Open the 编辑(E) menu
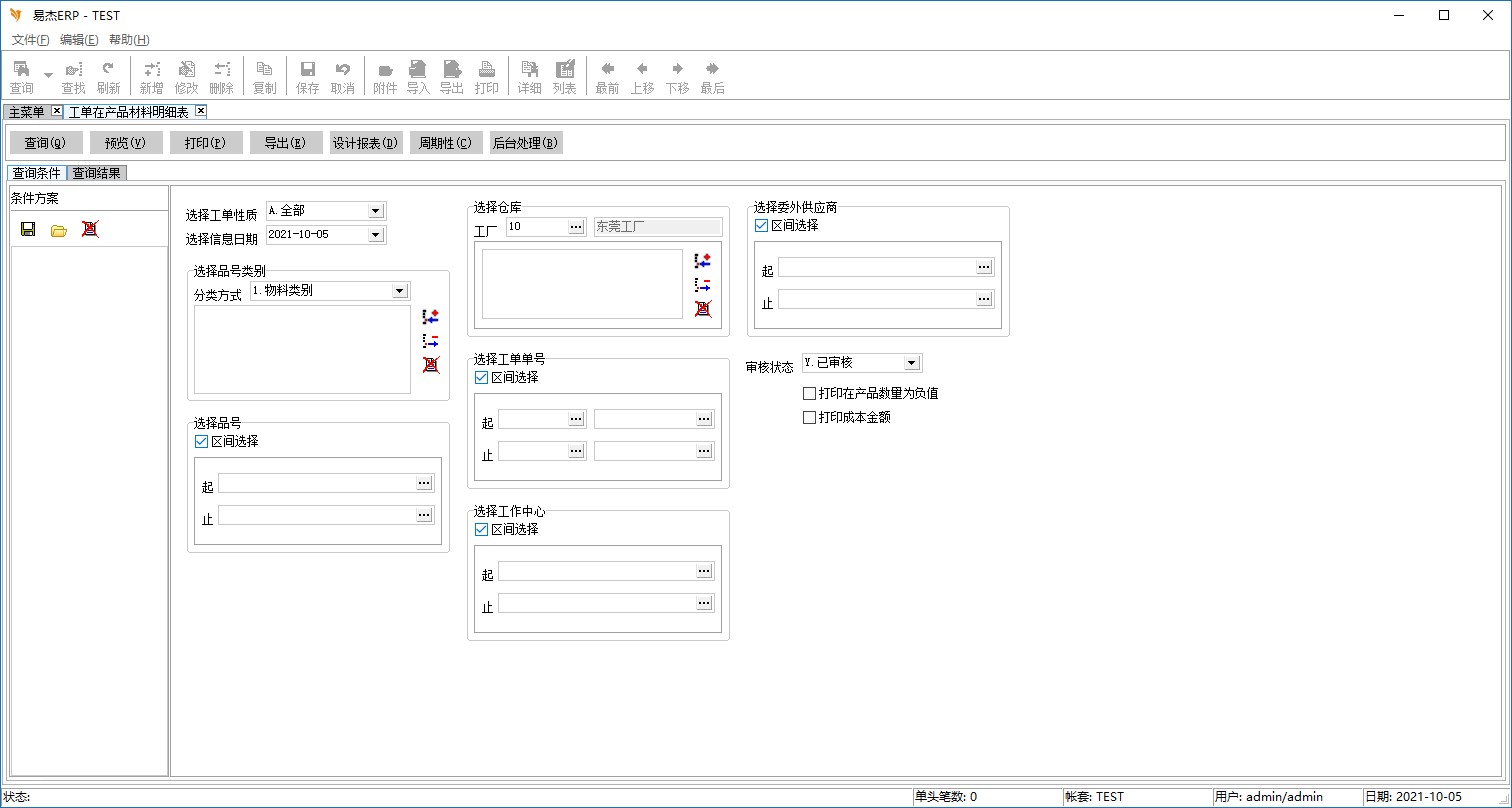This screenshot has width=1512, height=808. pos(79,40)
